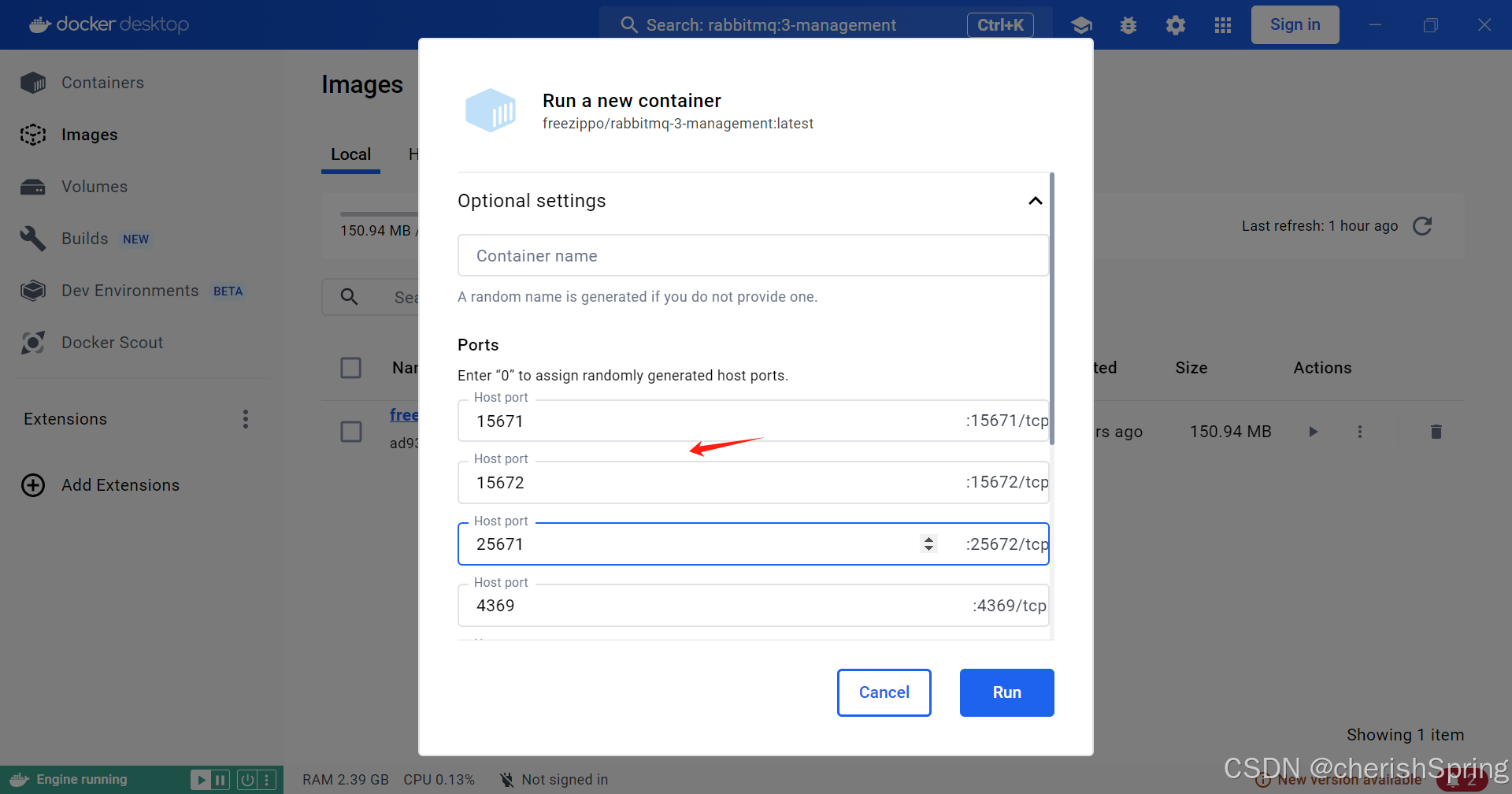Viewport: 1512px width, 794px height.
Task: Open status bar engine options dots
Action: [268, 780]
